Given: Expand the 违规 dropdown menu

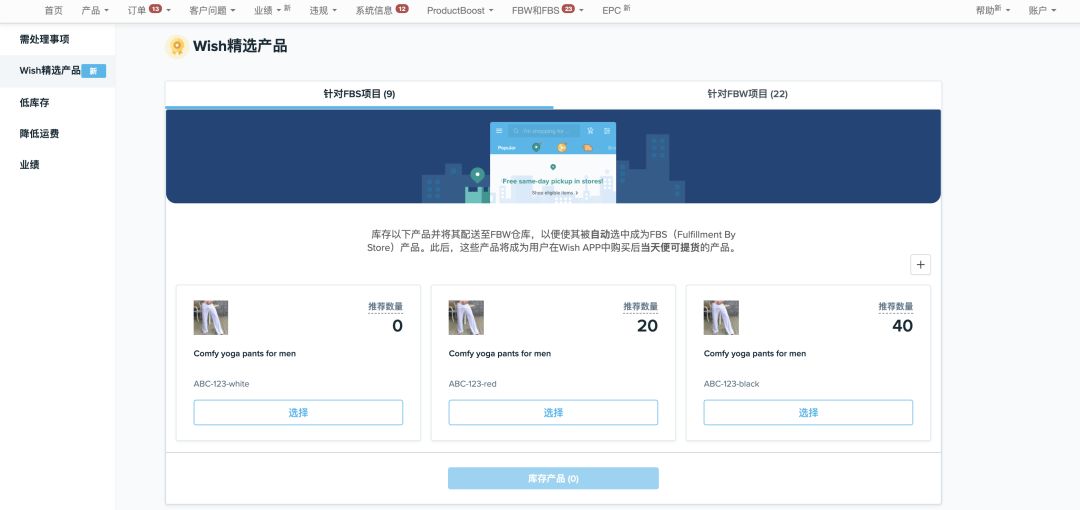Looking at the screenshot, I should click(x=323, y=10).
